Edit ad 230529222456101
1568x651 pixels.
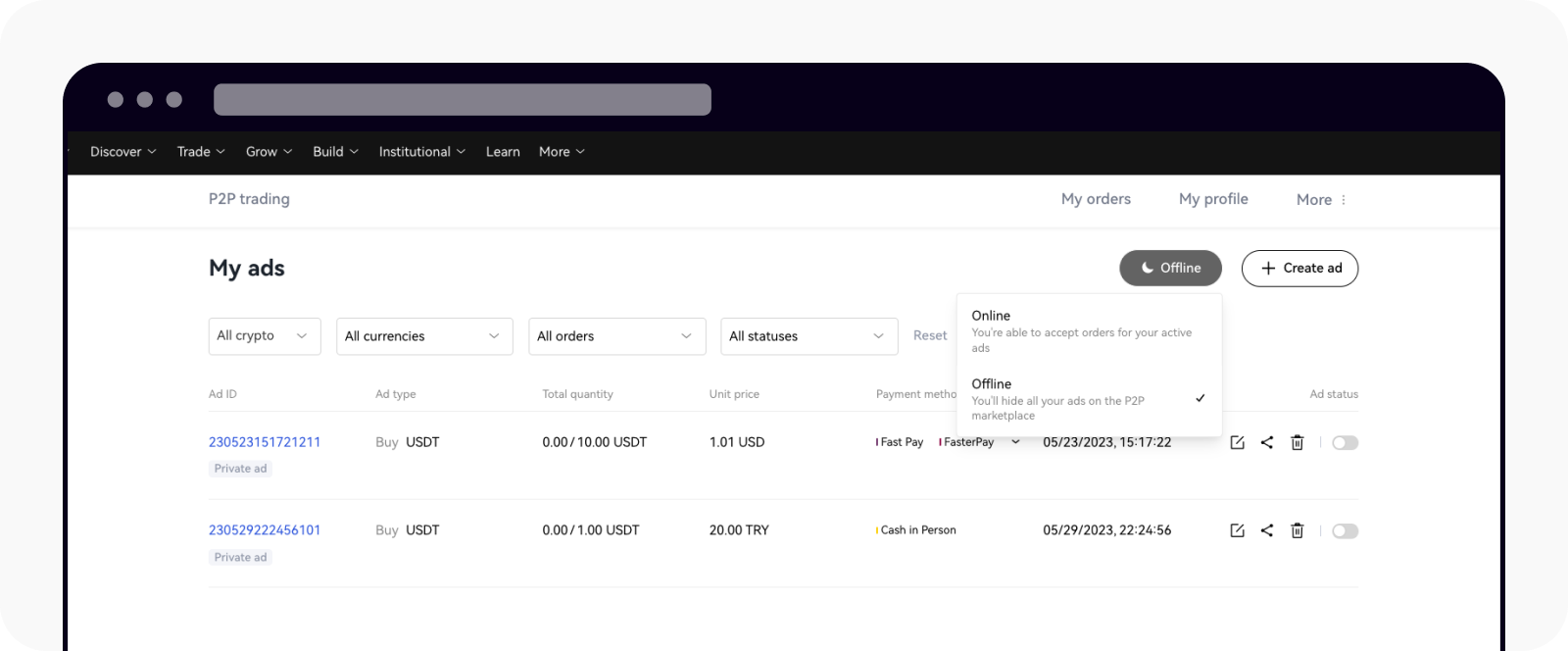[x=1237, y=530]
